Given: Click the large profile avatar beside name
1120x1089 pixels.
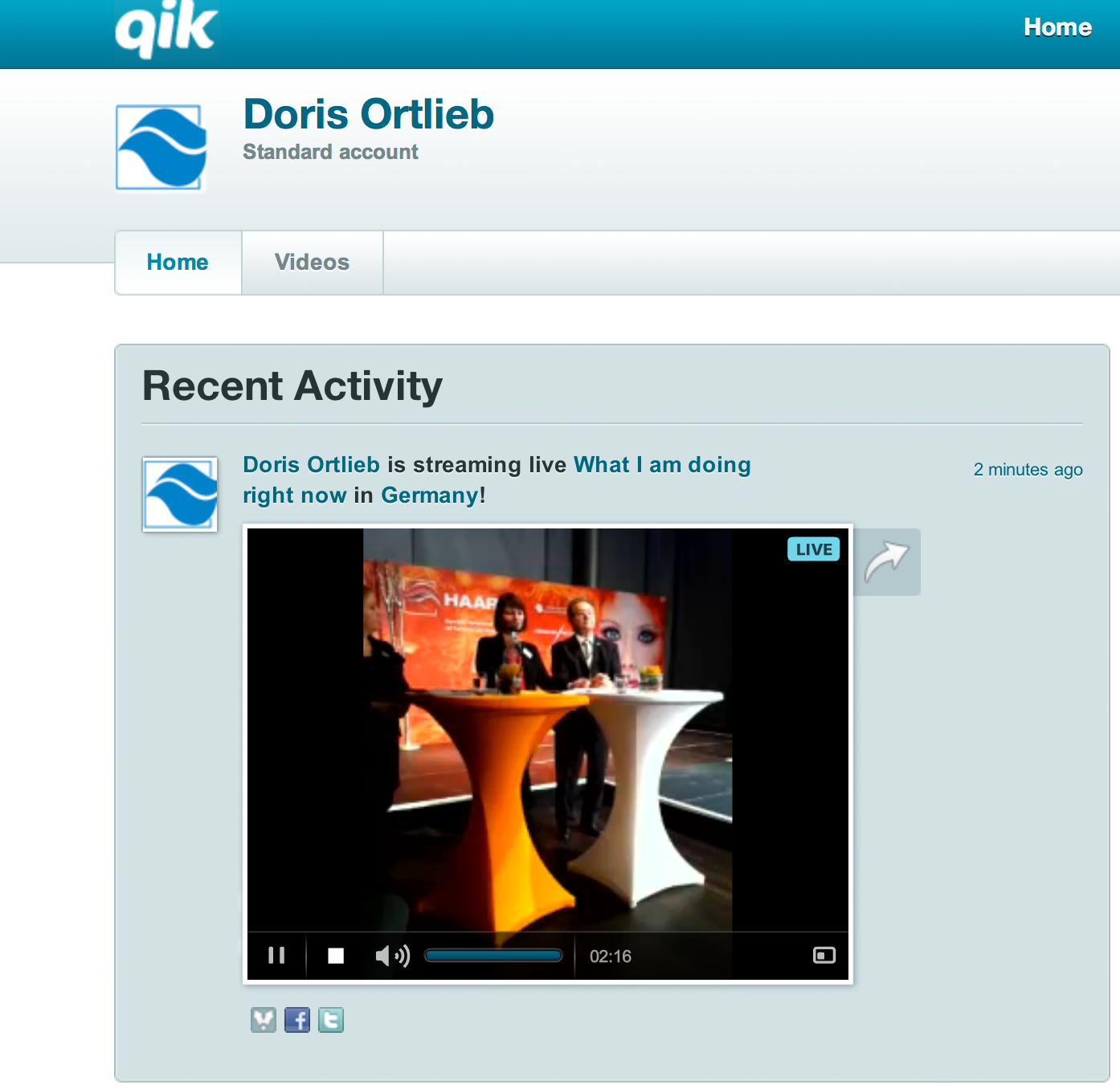Looking at the screenshot, I should [161, 148].
